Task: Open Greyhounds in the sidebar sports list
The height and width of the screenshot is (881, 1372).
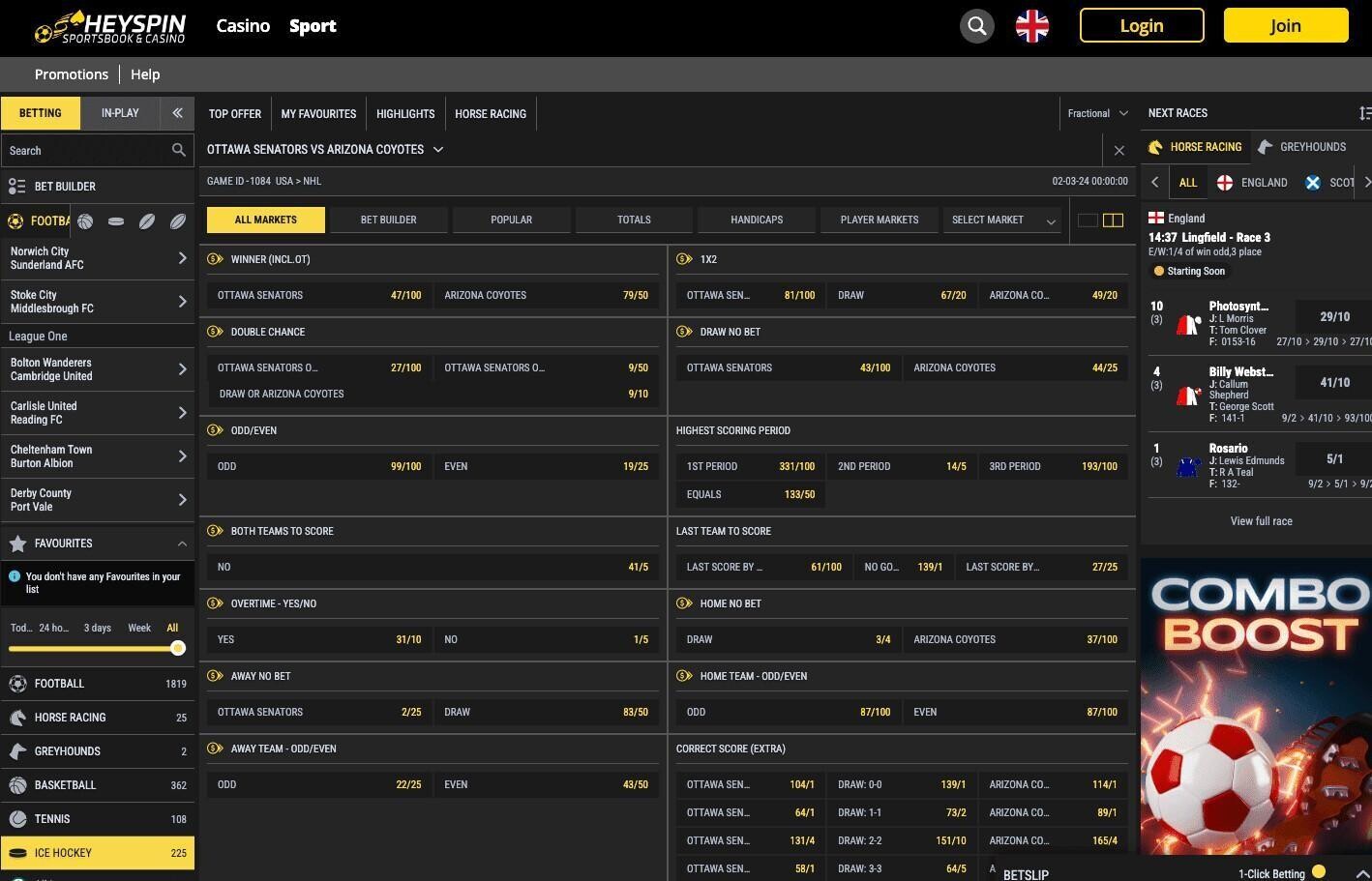Action: point(98,751)
